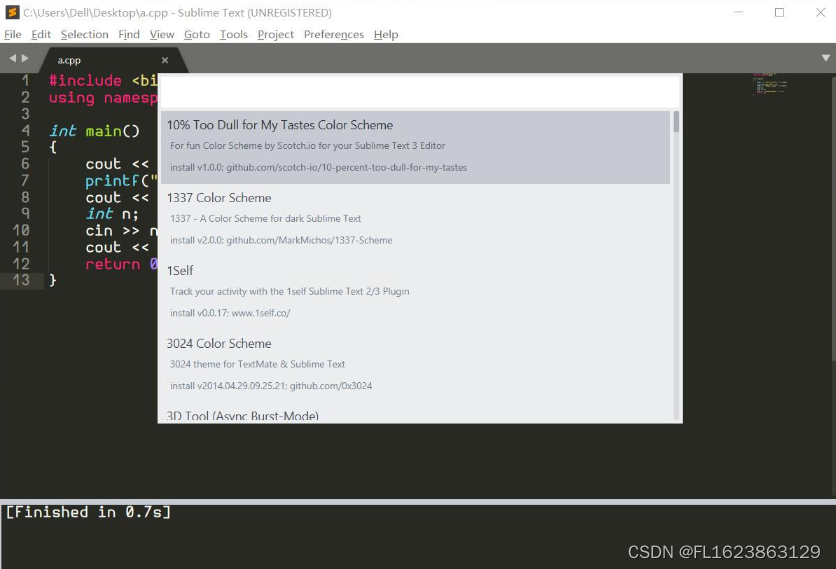836x569 pixels.
Task: Click the editor vertical scrollbar
Action: tap(833, 219)
